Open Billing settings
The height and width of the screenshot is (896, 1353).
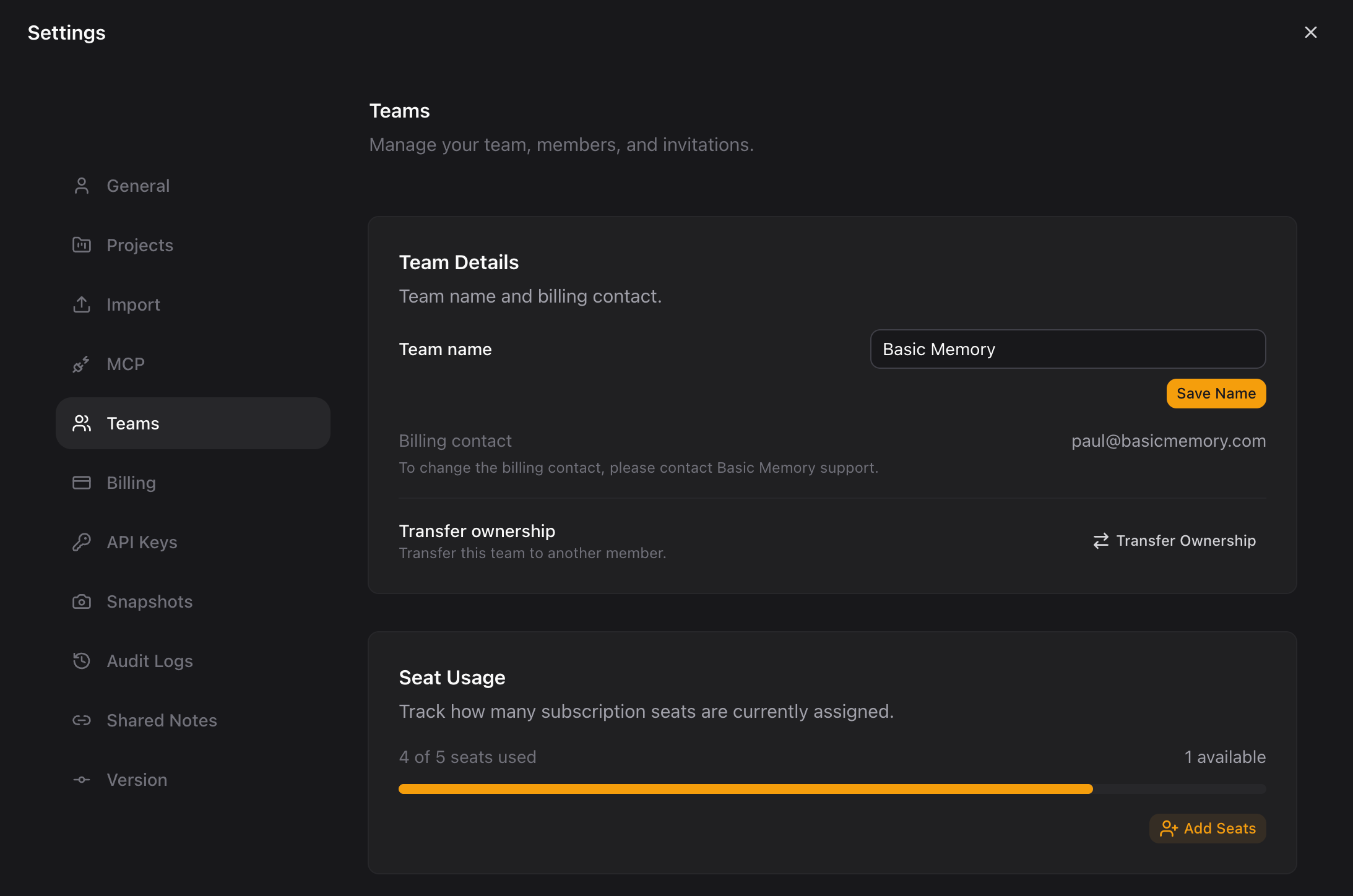(x=193, y=483)
